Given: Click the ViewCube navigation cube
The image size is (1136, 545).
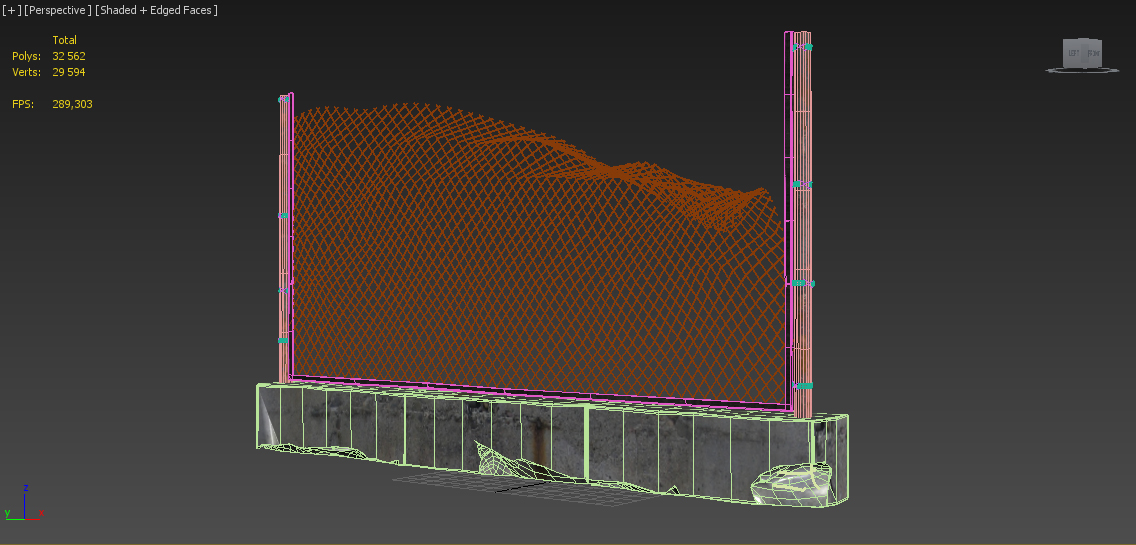Looking at the screenshot, I should pos(1082,54).
